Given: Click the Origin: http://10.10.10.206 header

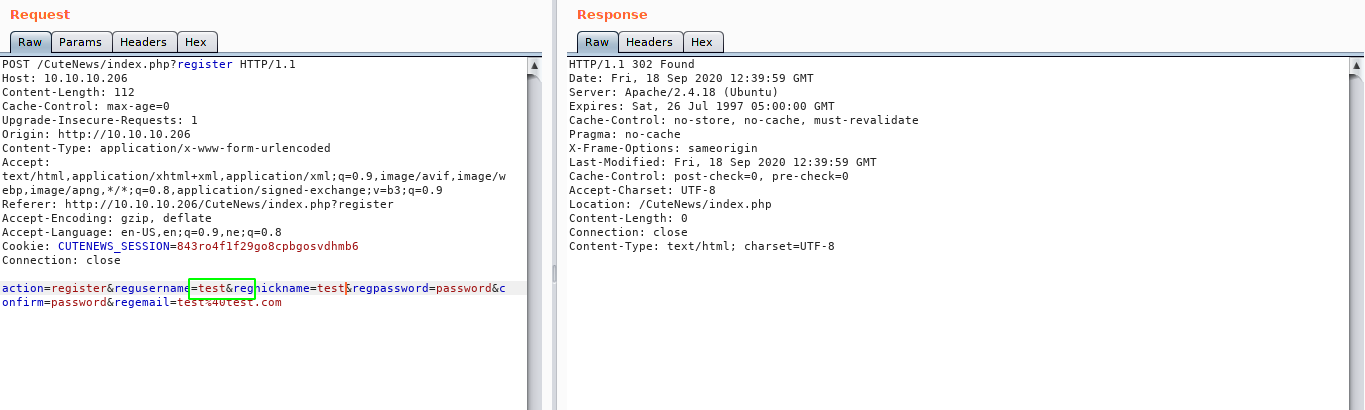Looking at the screenshot, I should pos(96,134).
